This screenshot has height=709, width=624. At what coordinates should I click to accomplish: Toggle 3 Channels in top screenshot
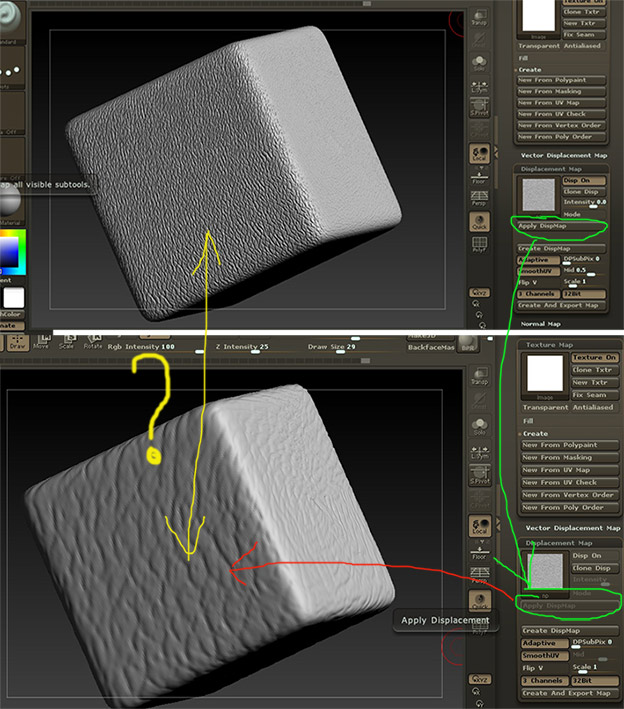tap(538, 294)
